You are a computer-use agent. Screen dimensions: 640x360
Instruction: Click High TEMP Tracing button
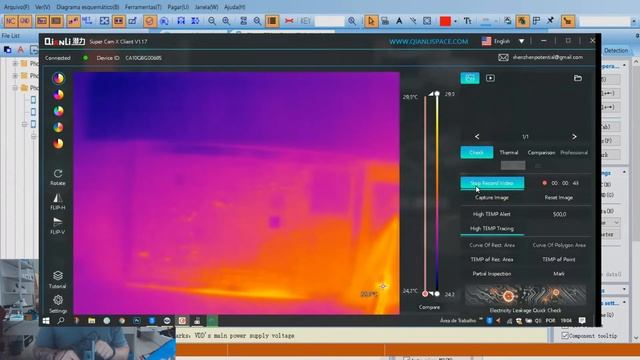pos(492,229)
